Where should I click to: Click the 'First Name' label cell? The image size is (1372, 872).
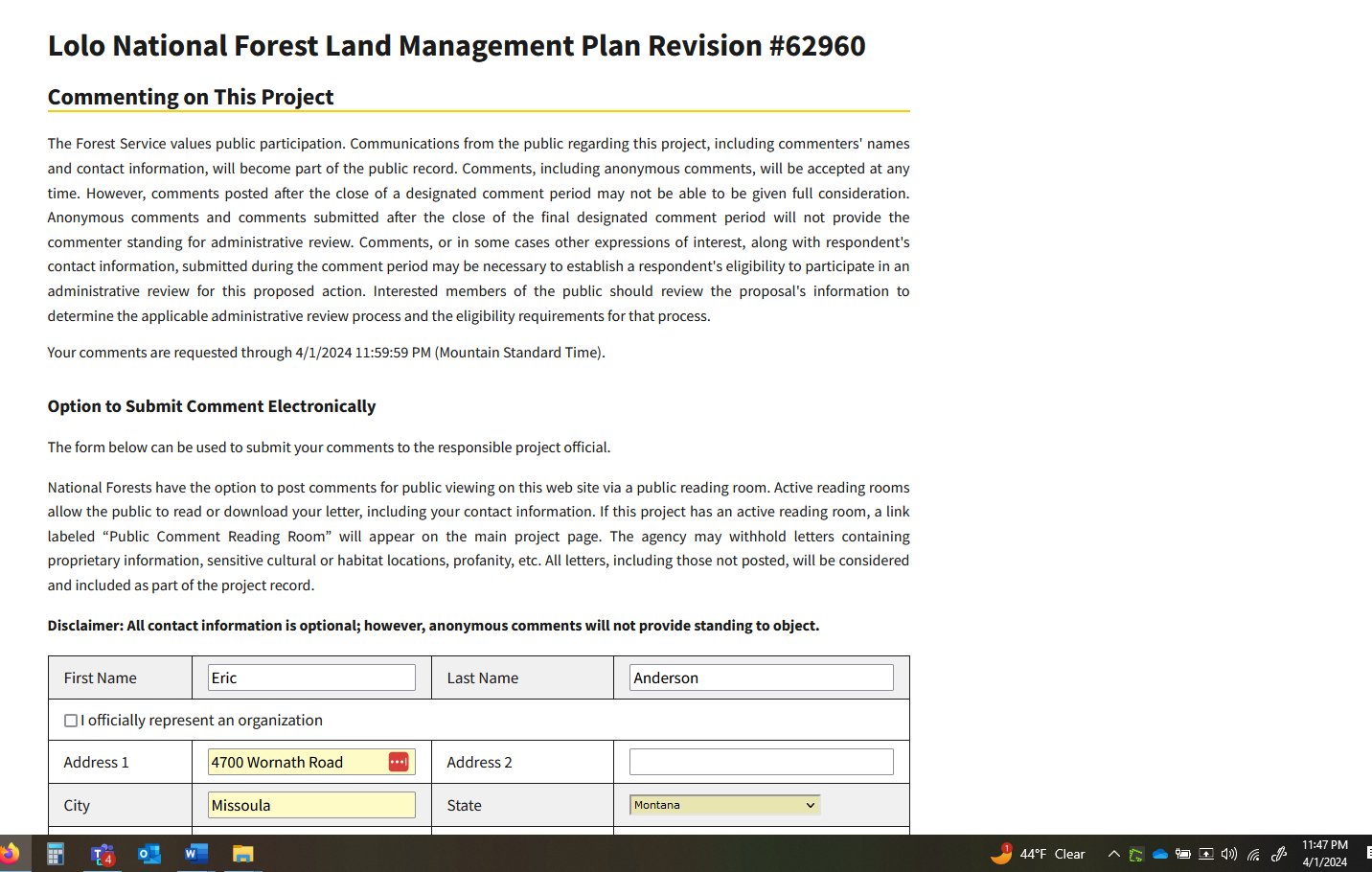coord(121,677)
